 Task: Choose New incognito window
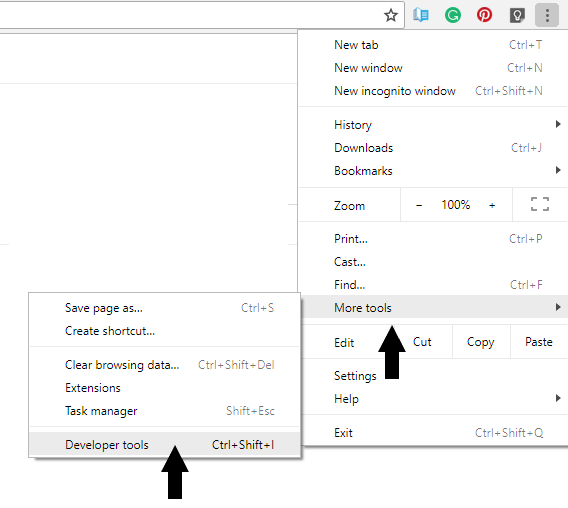(433, 91)
